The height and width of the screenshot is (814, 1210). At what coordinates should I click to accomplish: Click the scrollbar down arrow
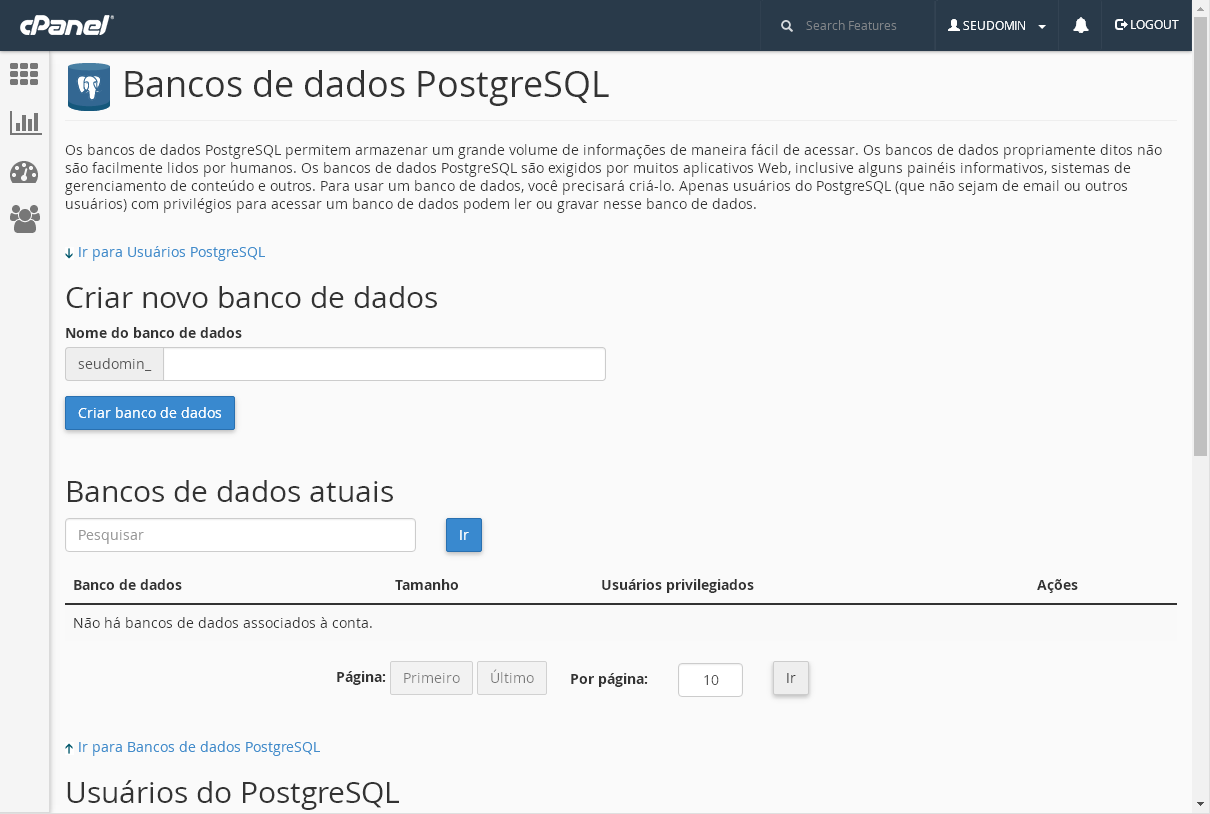pyautogui.click(x=1201, y=804)
